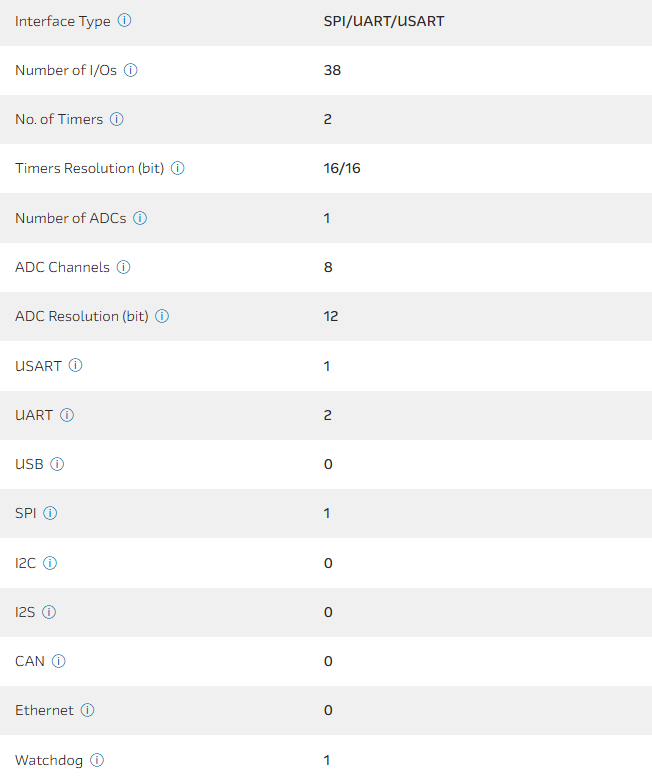Click the info icon beside Interface Type
The height and width of the screenshot is (784, 652).
(x=124, y=21)
